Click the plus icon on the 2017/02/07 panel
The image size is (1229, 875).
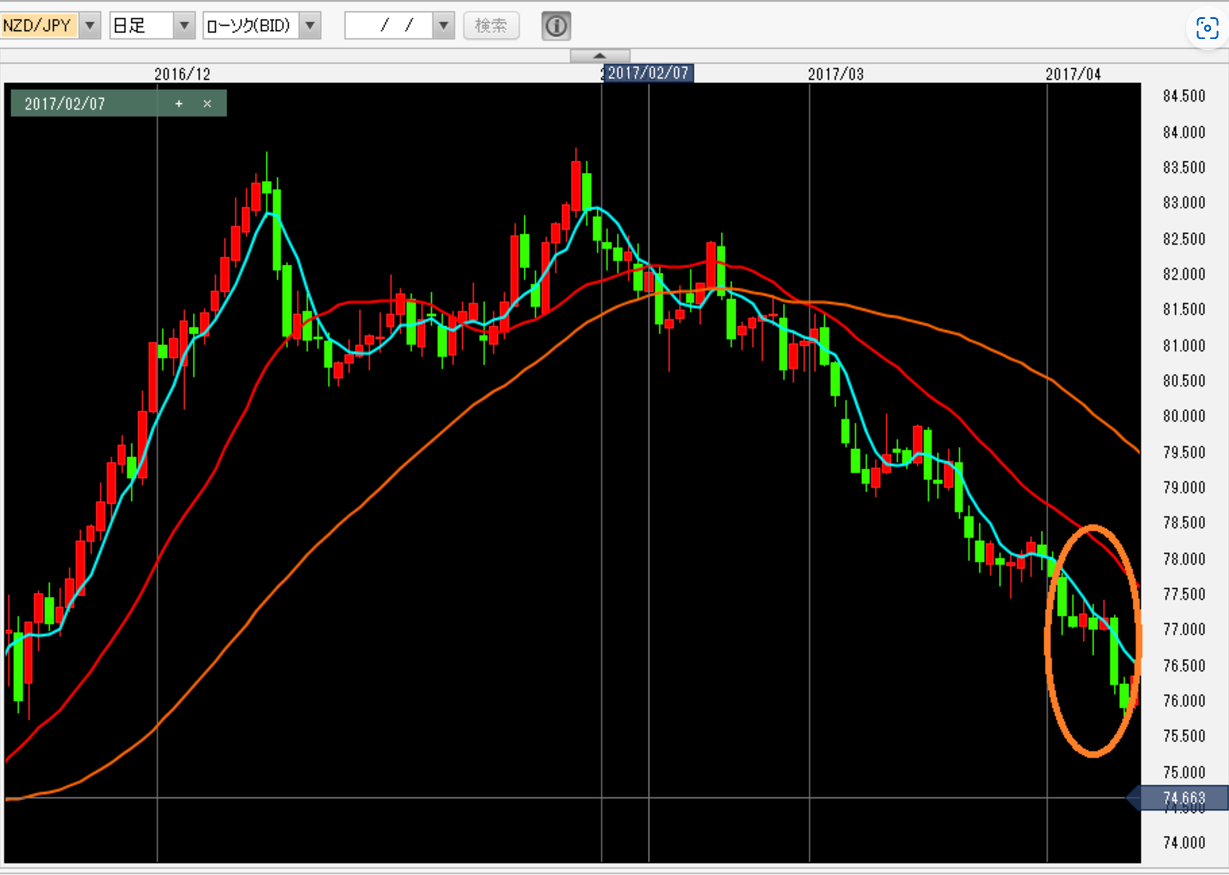tap(179, 104)
